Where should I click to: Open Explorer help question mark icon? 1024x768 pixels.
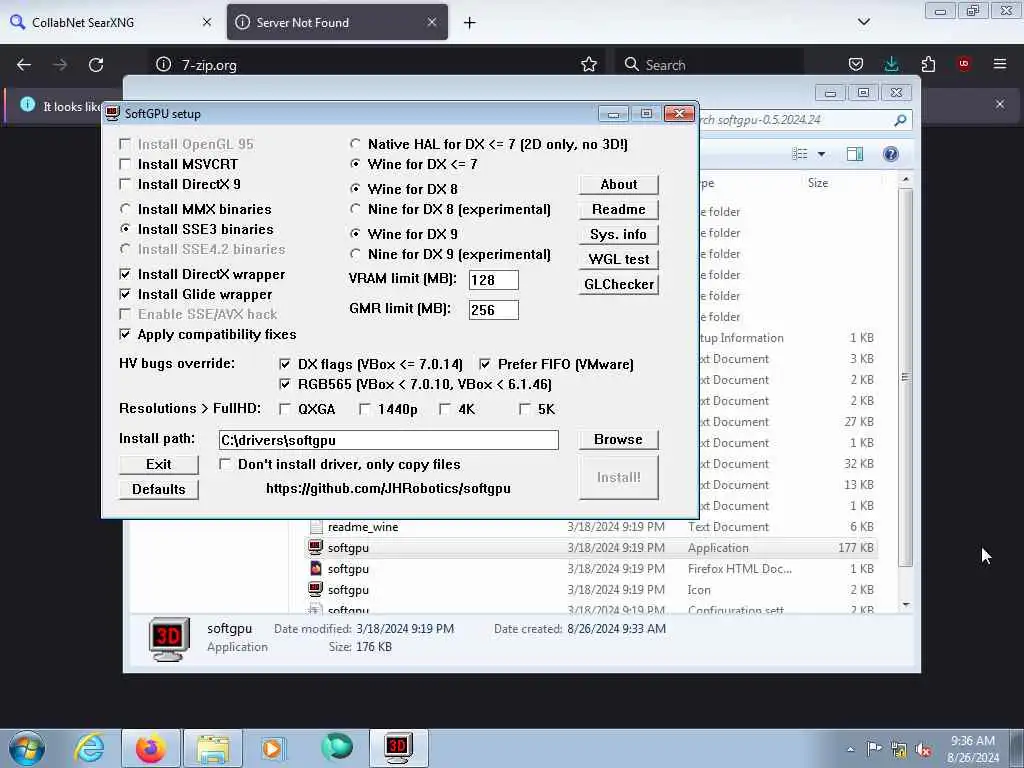click(891, 154)
